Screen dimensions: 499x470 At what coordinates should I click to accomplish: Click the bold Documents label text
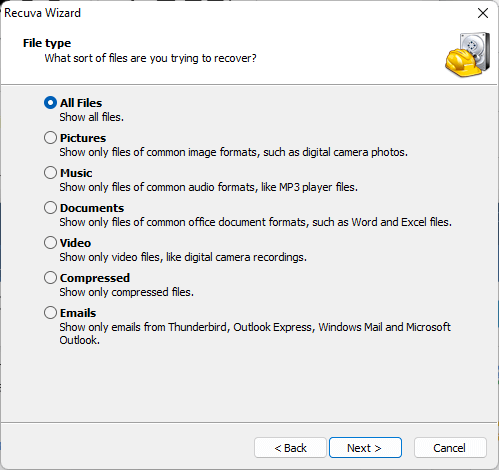(x=92, y=208)
